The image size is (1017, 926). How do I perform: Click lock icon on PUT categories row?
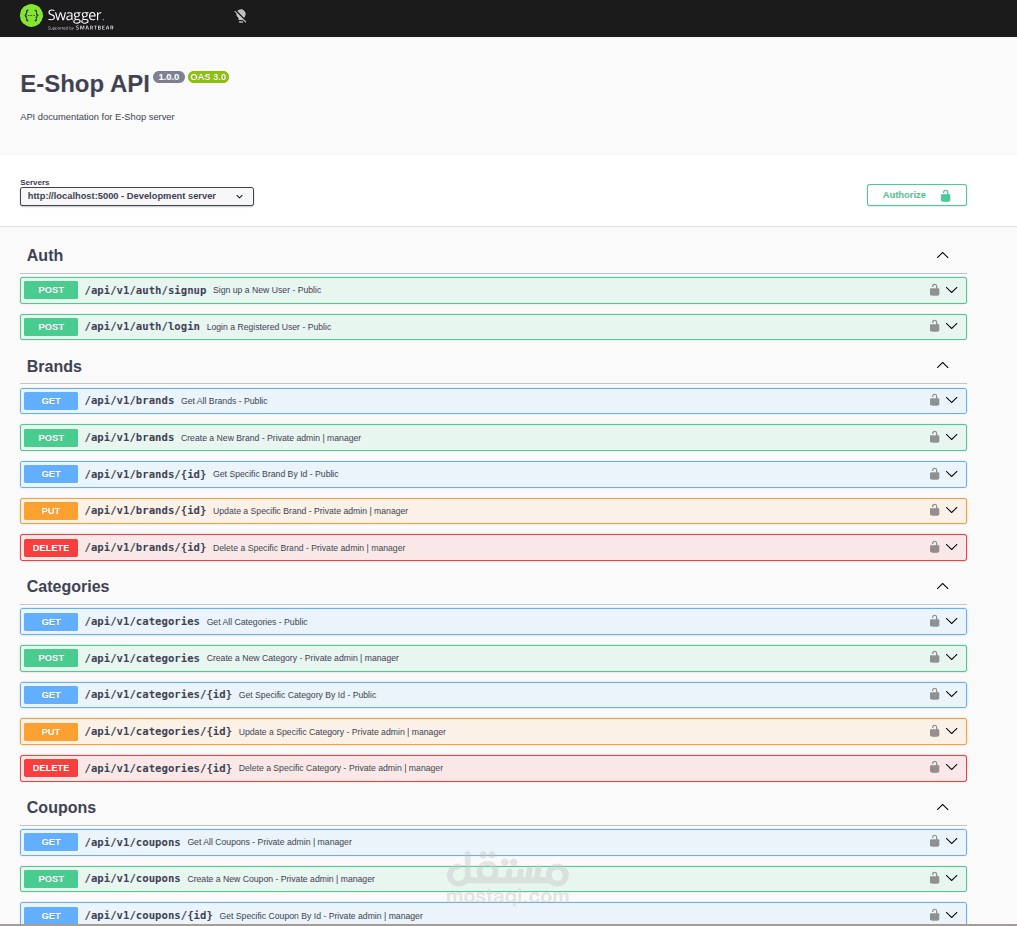tap(934, 731)
